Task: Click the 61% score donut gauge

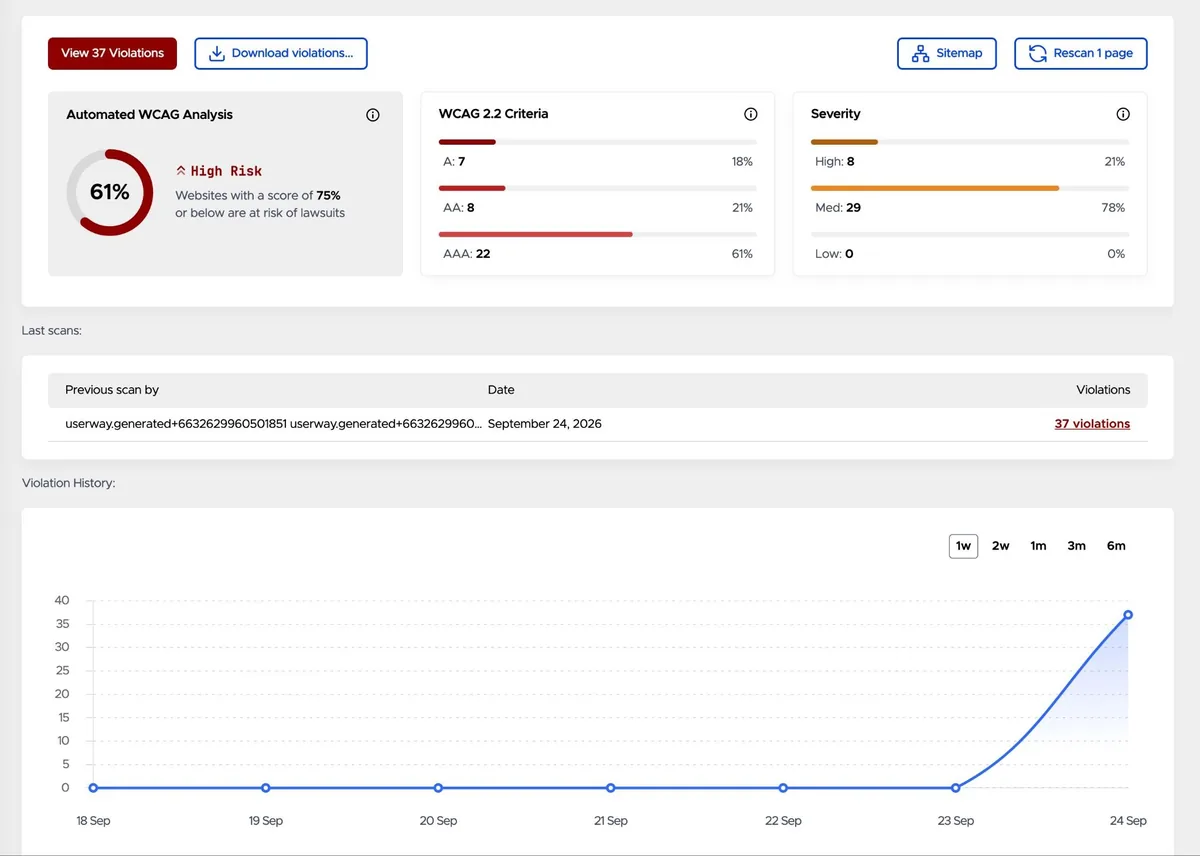Action: [x=110, y=193]
